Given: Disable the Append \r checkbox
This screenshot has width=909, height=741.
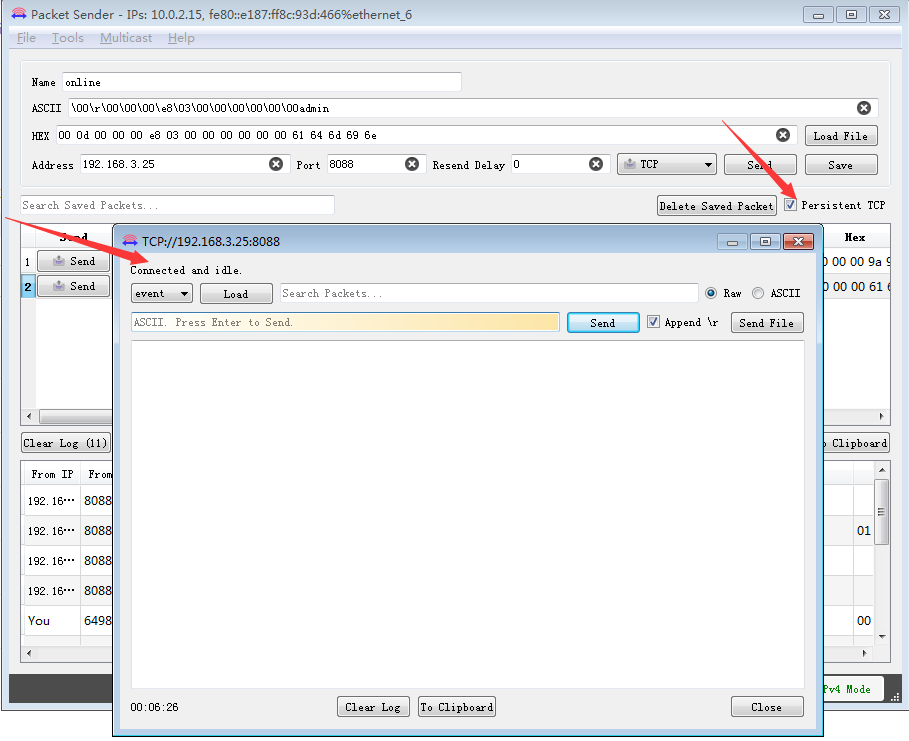Looking at the screenshot, I should (x=654, y=322).
